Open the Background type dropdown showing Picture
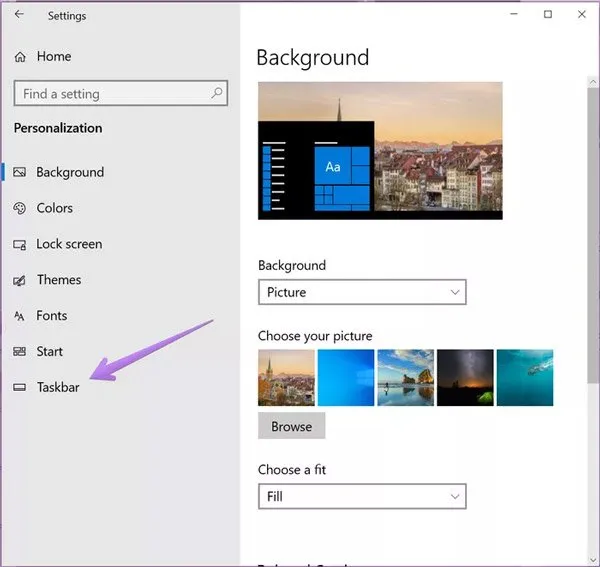Viewport: 600px width, 567px height. pyautogui.click(x=362, y=292)
